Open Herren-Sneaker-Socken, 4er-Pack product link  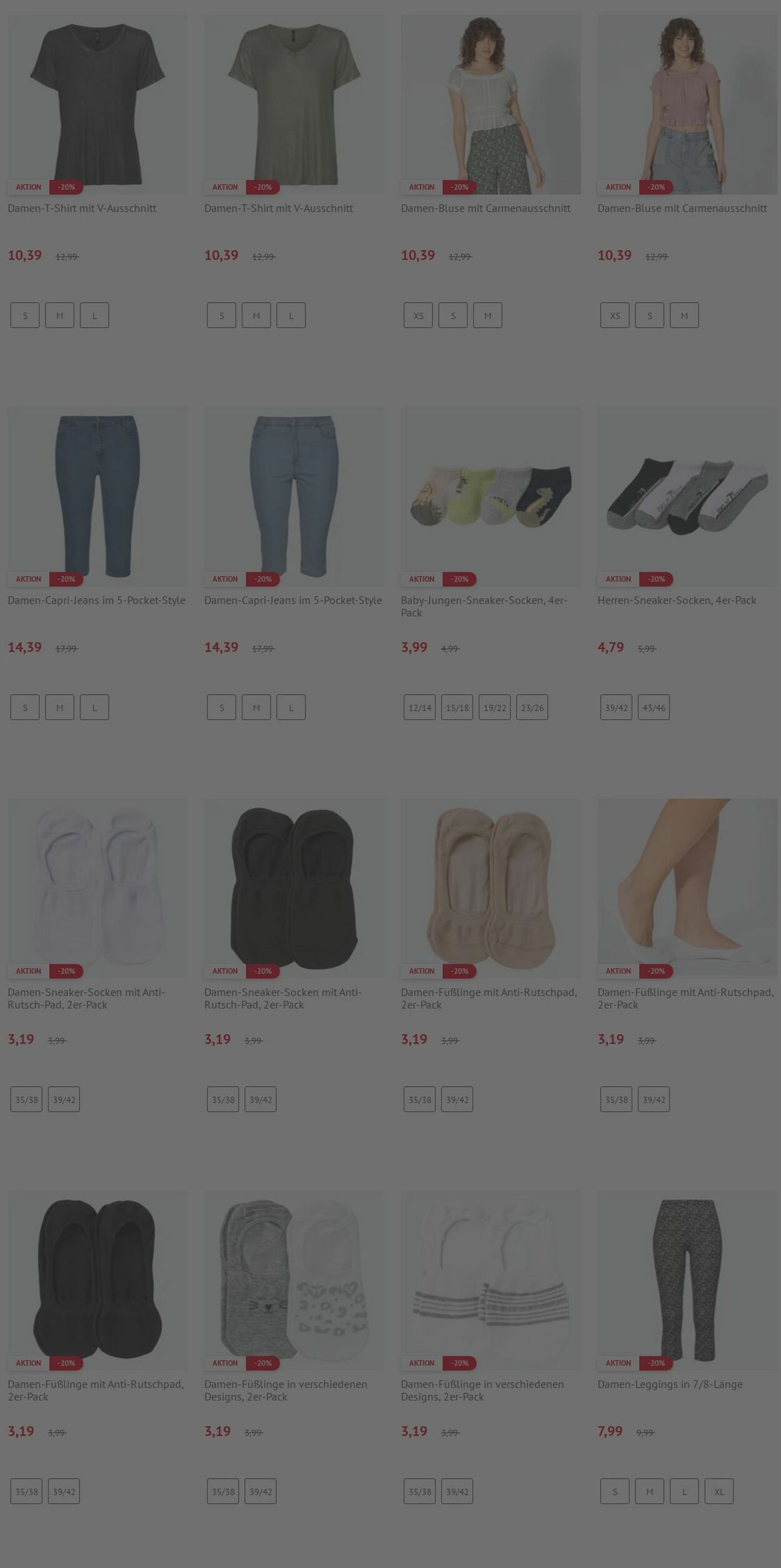677,601
